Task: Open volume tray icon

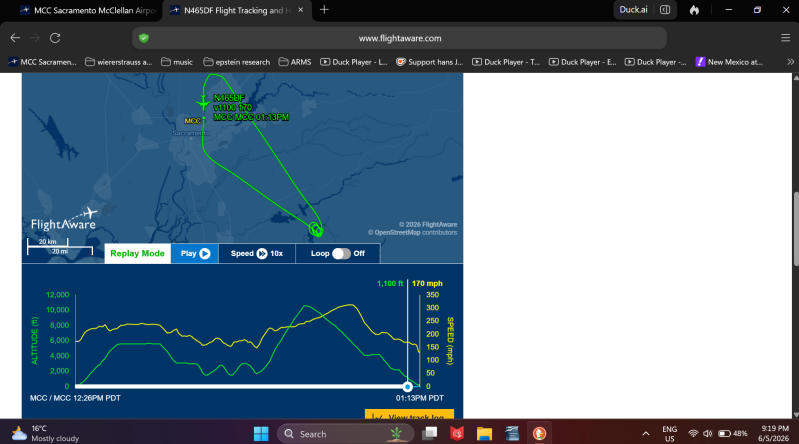Action: (x=708, y=434)
